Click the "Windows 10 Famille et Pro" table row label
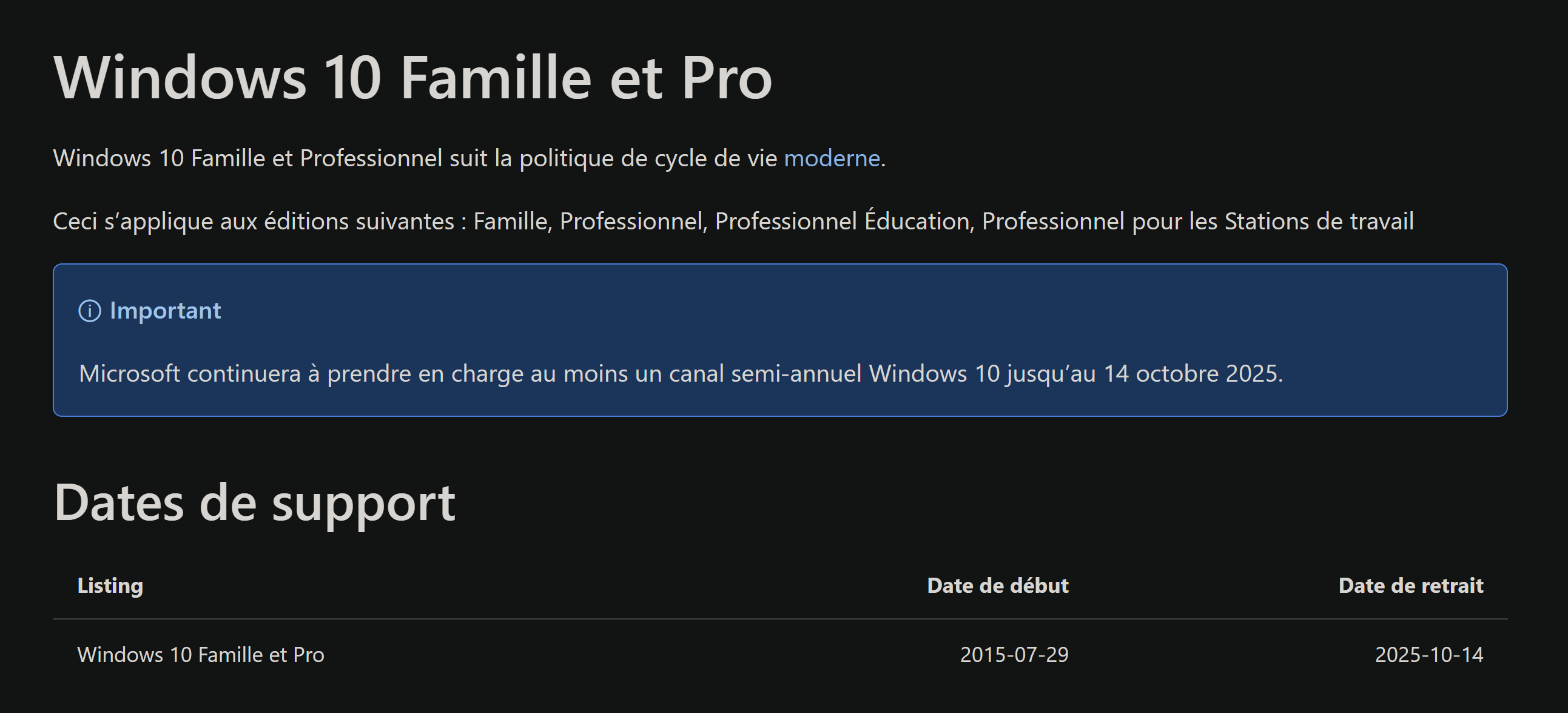This screenshot has height=713, width=1568. coord(201,655)
